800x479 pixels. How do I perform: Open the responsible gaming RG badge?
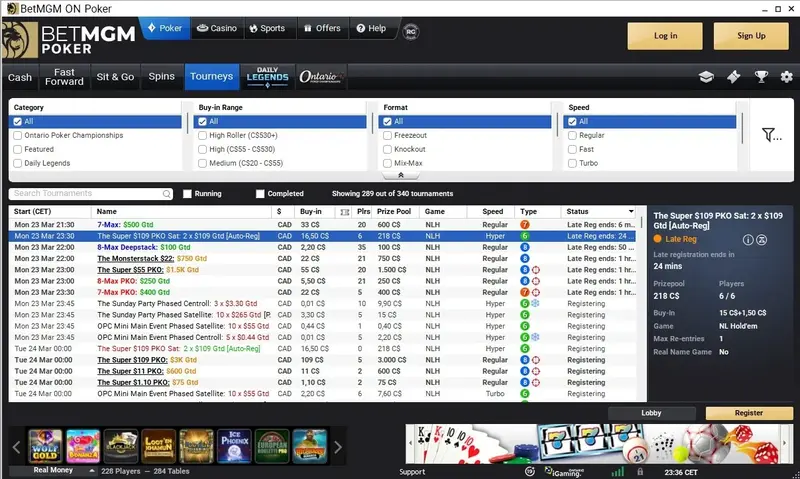411,32
